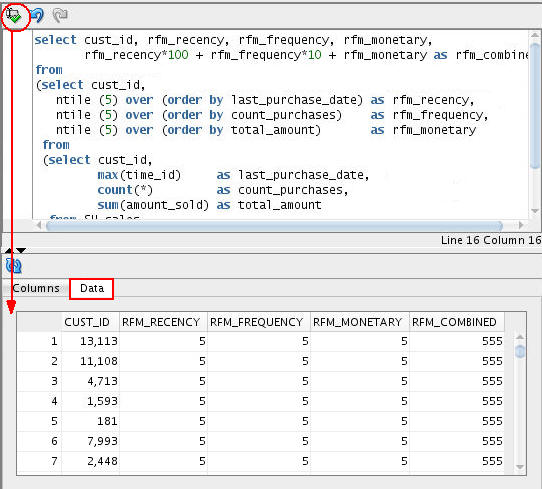Click RFM_COMBINED value 555 in row 3

tap(457, 381)
